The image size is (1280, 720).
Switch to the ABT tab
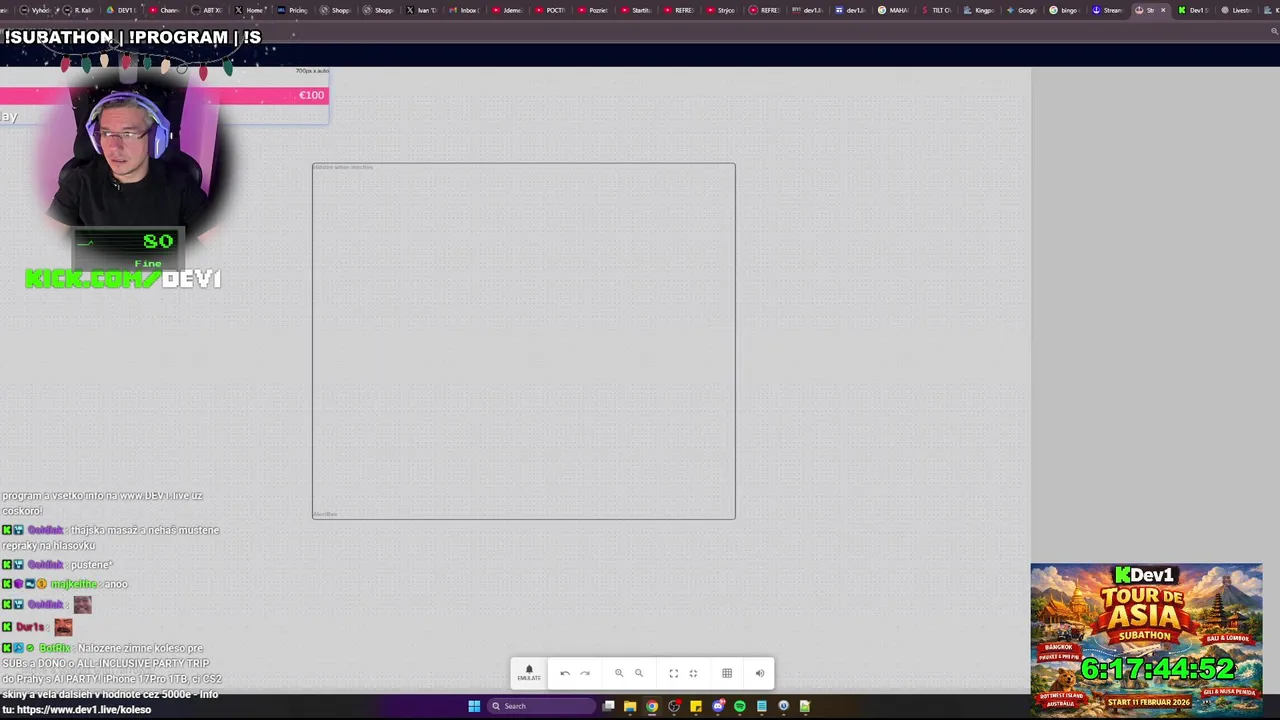(x=205, y=10)
